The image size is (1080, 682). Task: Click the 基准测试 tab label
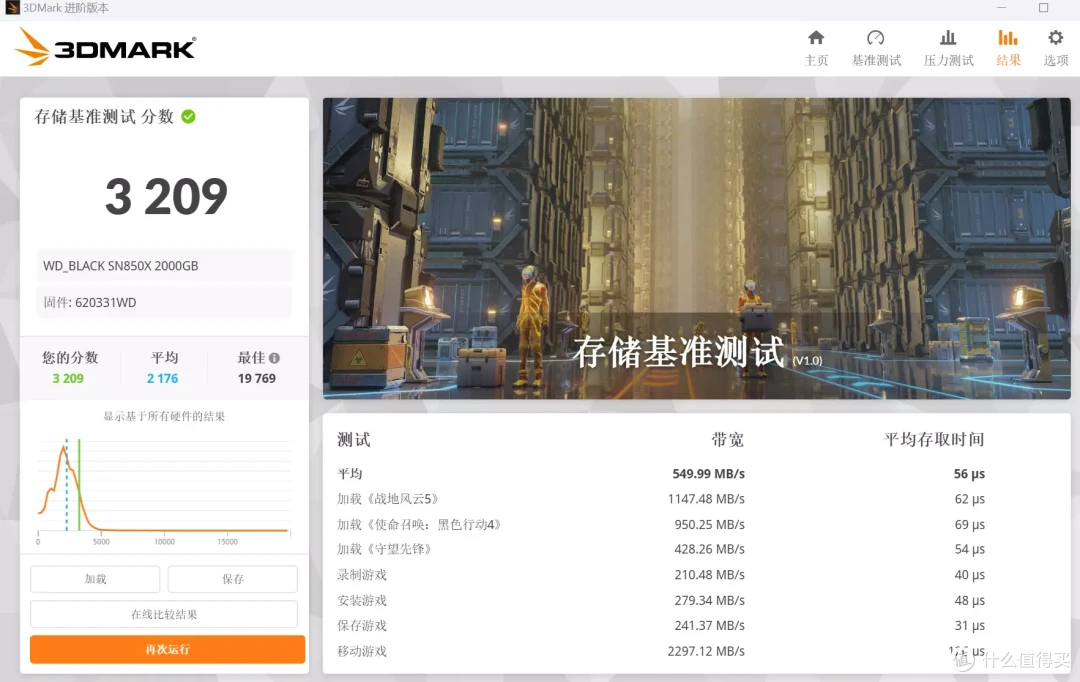pos(876,61)
